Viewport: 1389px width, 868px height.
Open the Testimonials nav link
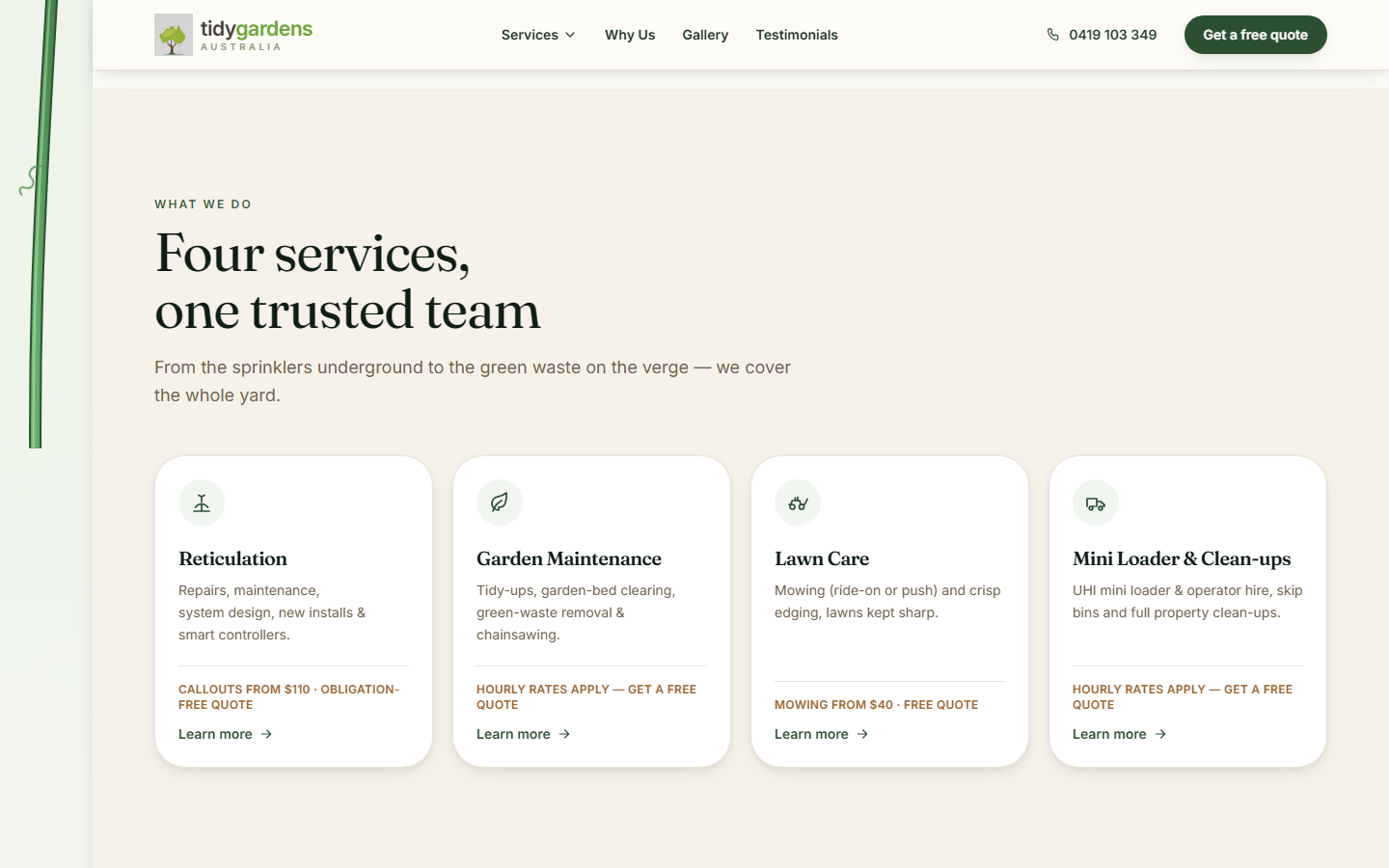point(797,35)
